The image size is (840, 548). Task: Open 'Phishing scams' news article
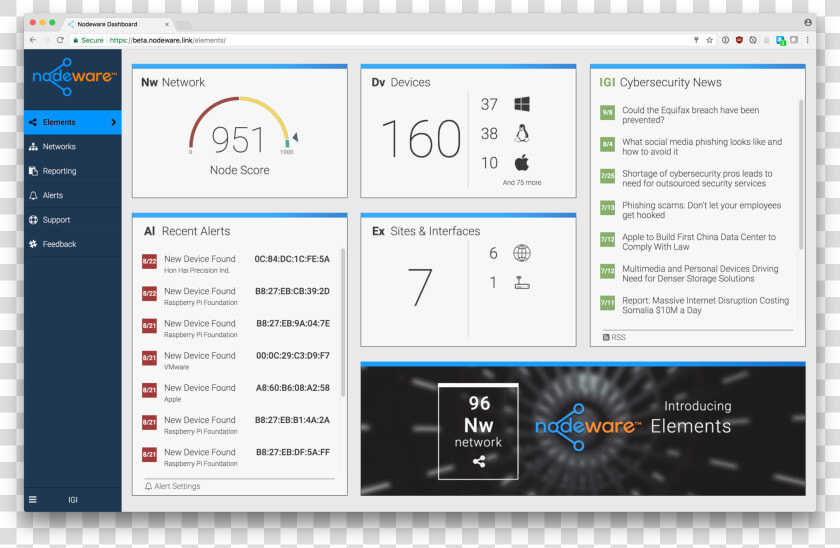coord(701,210)
